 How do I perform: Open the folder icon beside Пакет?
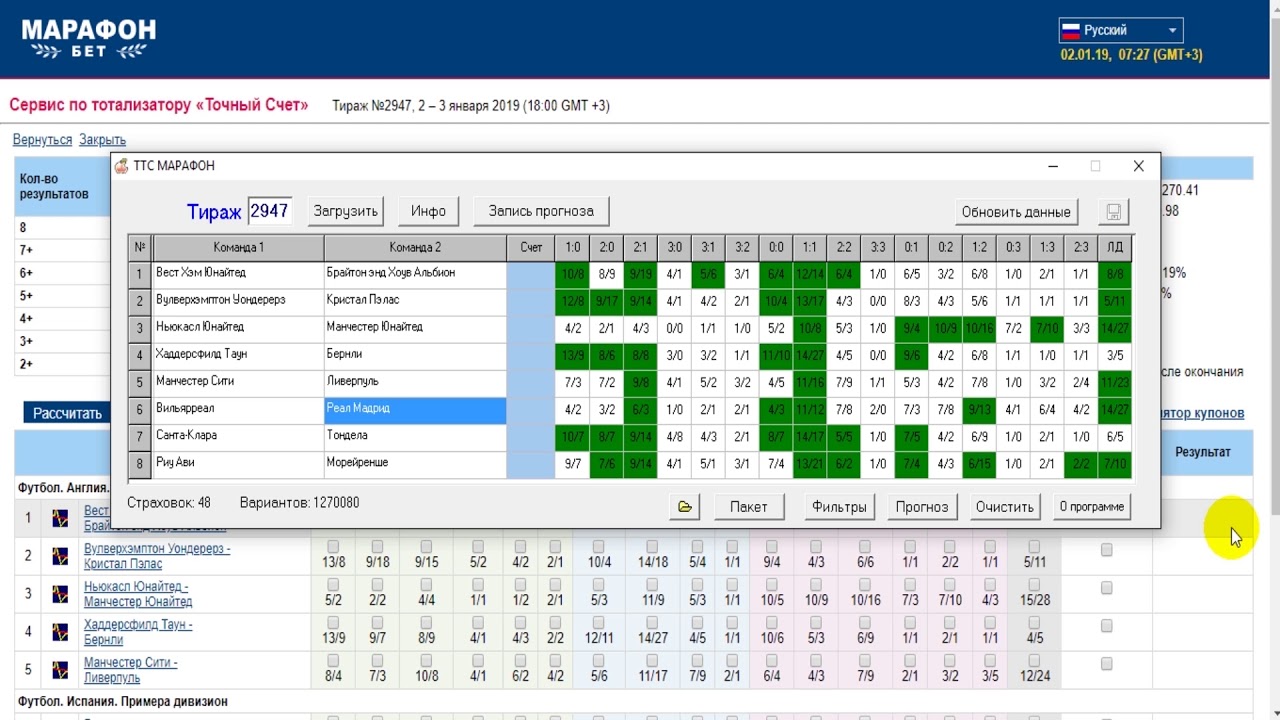point(685,507)
